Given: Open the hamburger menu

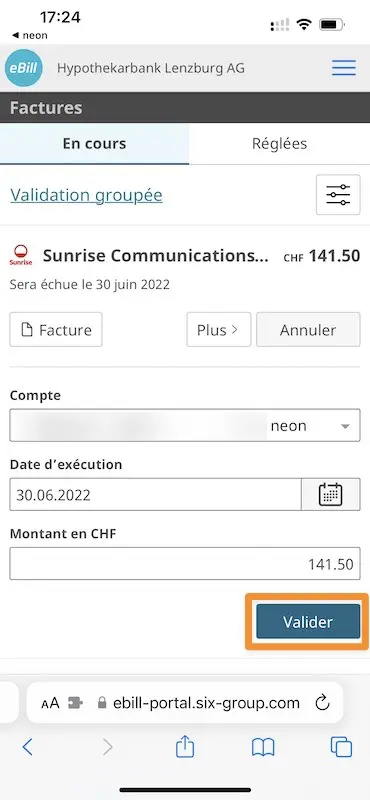Looking at the screenshot, I should click(x=344, y=68).
